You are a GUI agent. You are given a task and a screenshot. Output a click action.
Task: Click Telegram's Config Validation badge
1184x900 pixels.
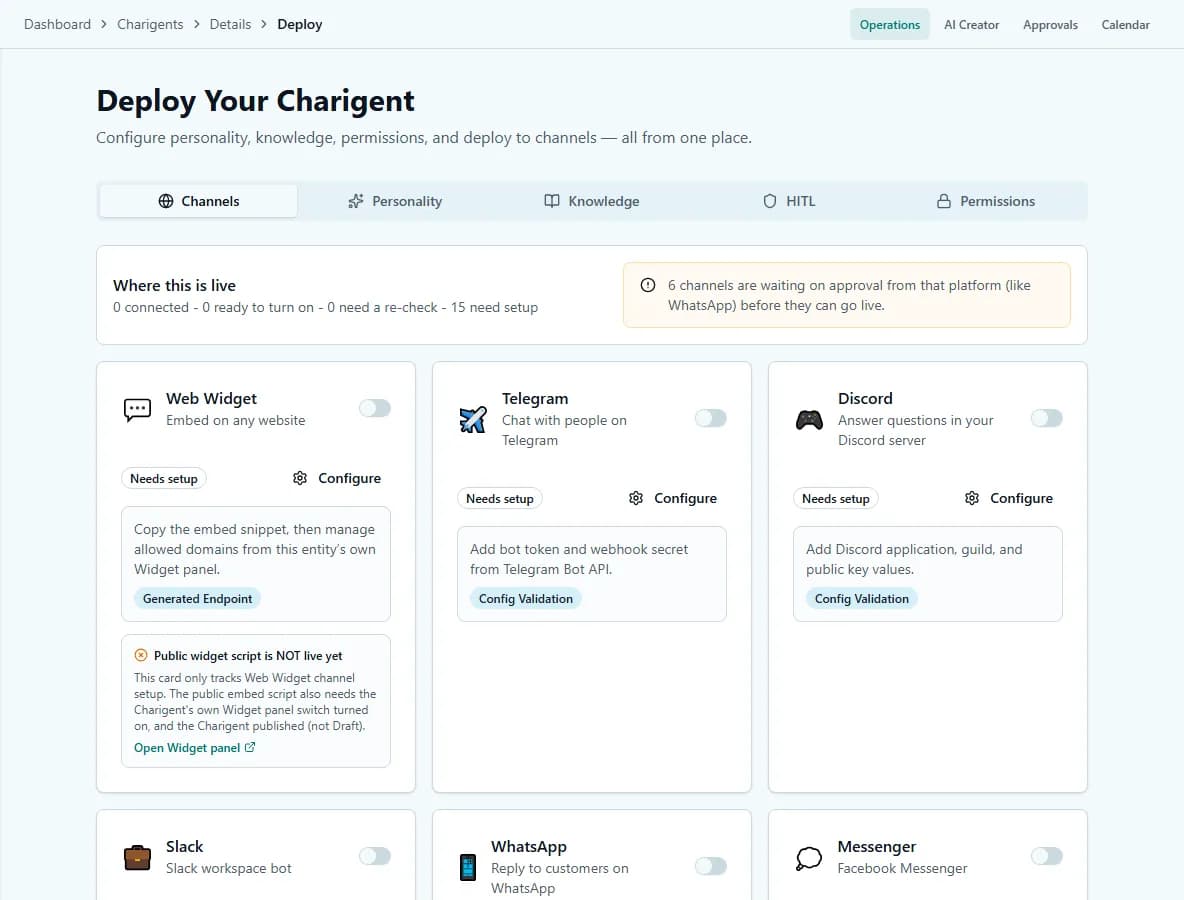point(526,599)
